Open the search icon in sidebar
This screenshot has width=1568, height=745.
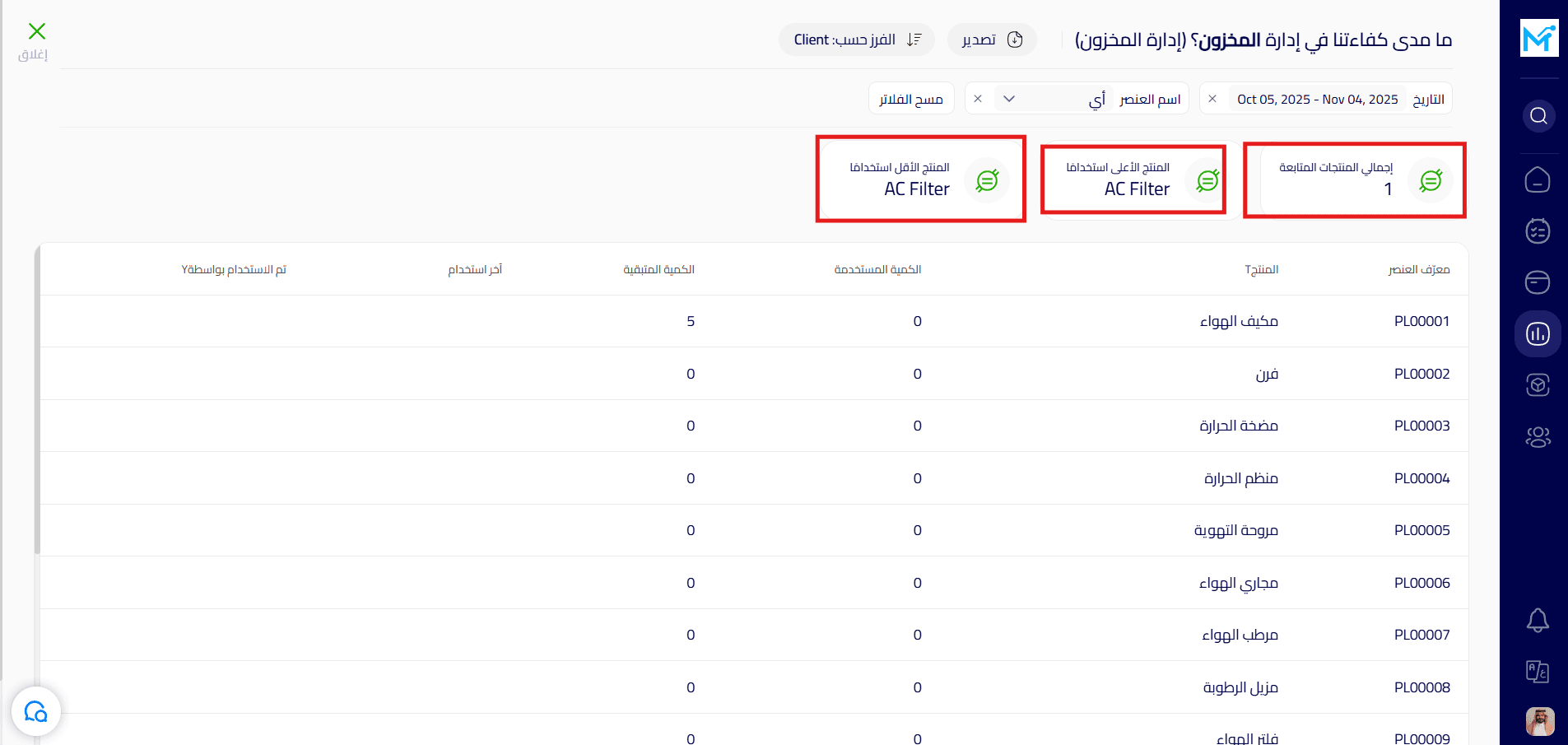1538,116
